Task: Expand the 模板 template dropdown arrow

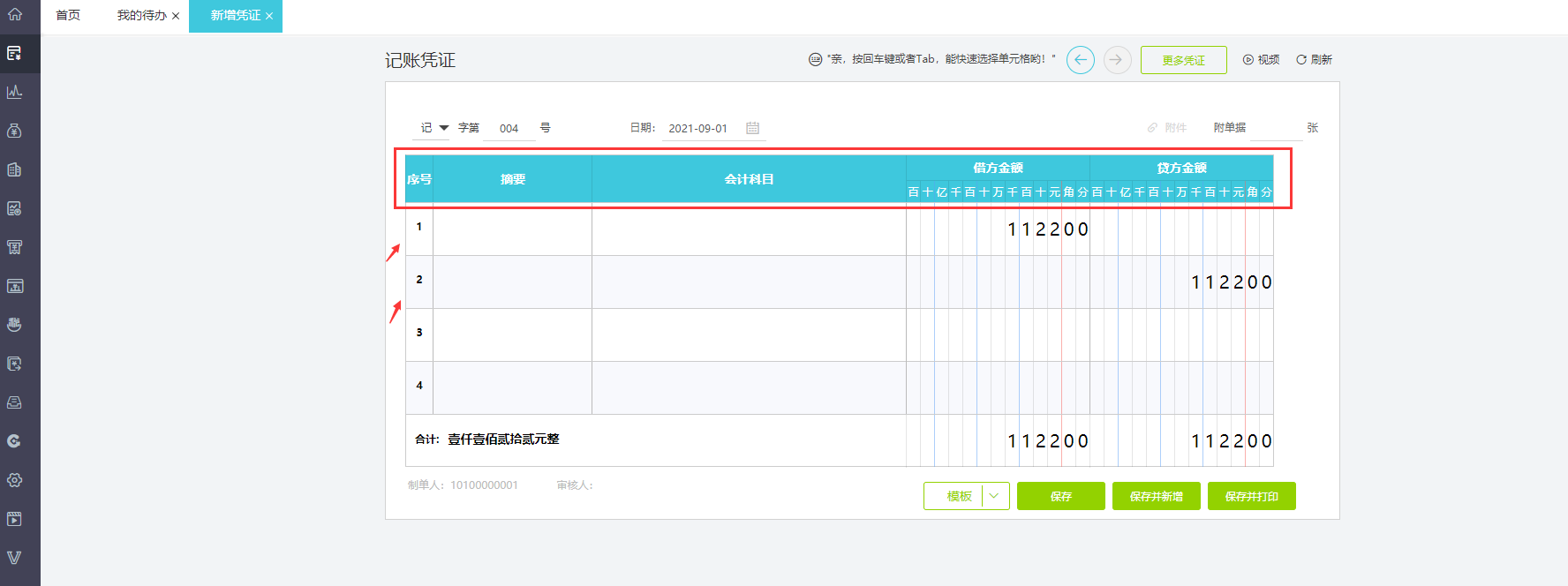Action: click(x=995, y=496)
